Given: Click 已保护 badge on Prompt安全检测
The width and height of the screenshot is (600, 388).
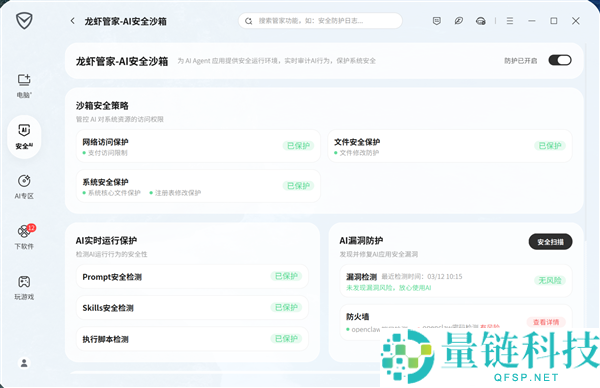Looking at the screenshot, I should [286, 276].
